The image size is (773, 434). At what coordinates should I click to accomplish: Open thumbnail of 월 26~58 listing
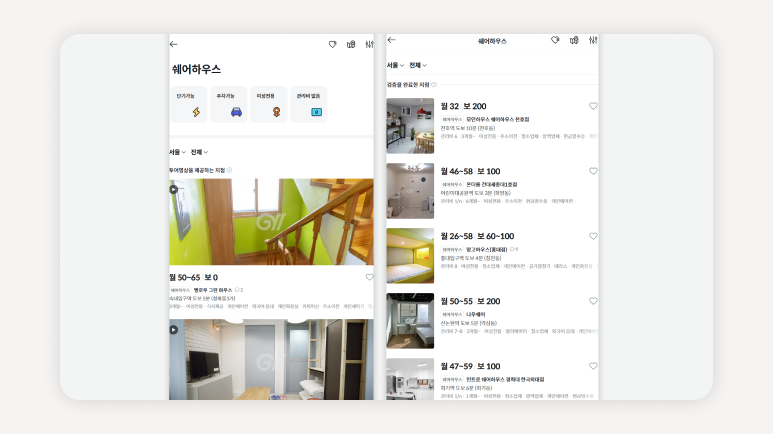[410, 256]
